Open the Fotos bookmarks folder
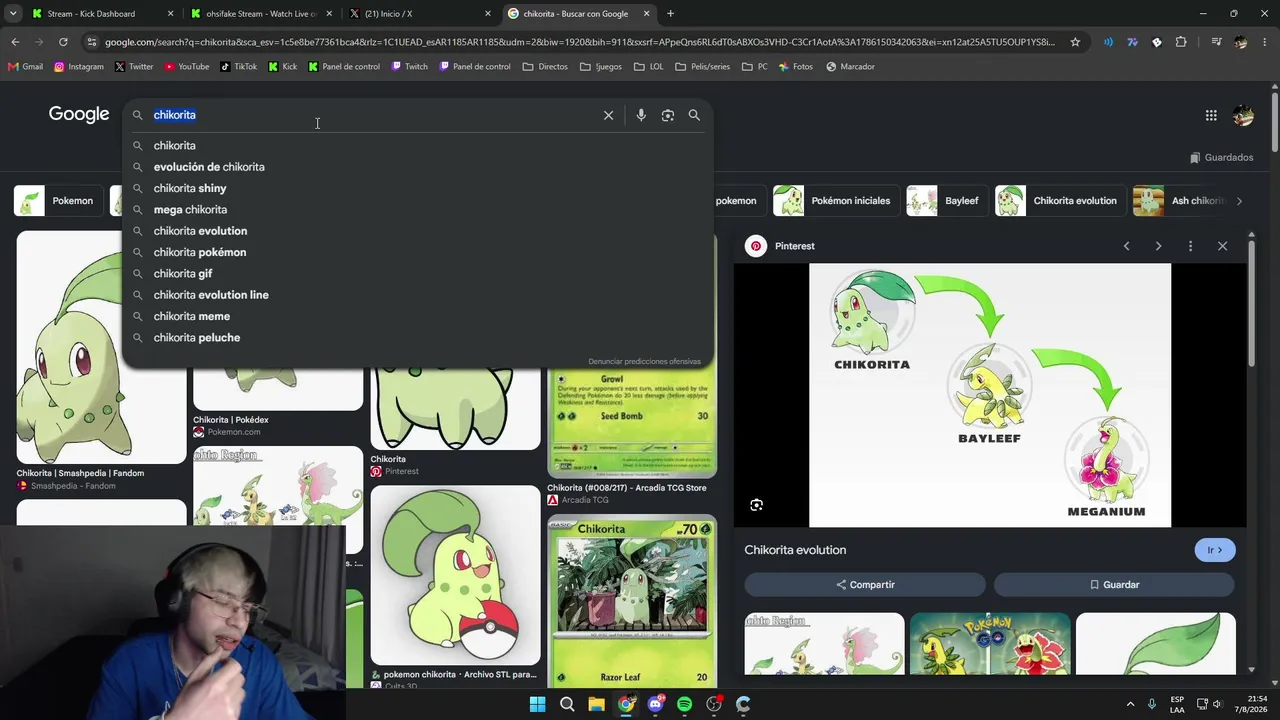The height and width of the screenshot is (720, 1280). [x=796, y=67]
